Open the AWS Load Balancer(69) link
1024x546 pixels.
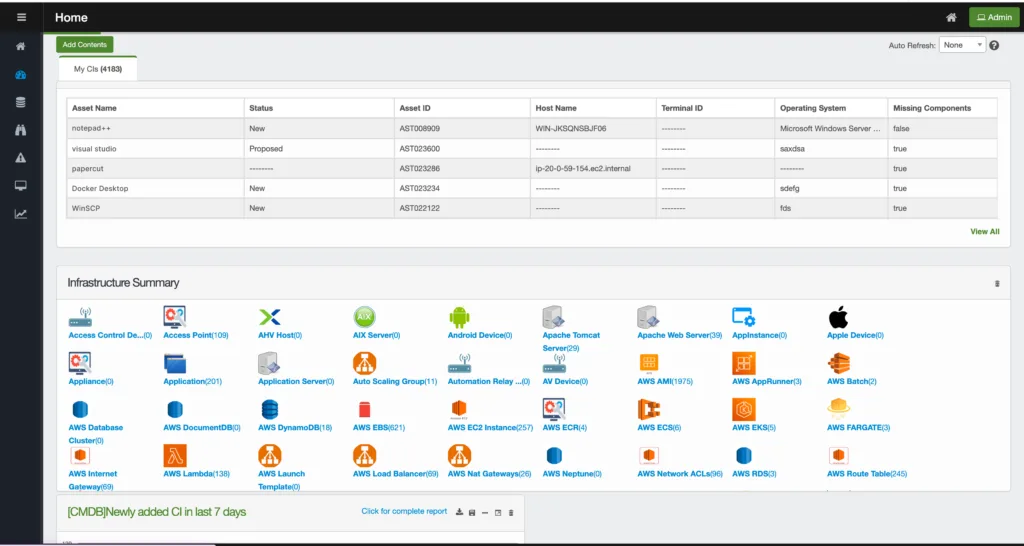tap(395, 474)
